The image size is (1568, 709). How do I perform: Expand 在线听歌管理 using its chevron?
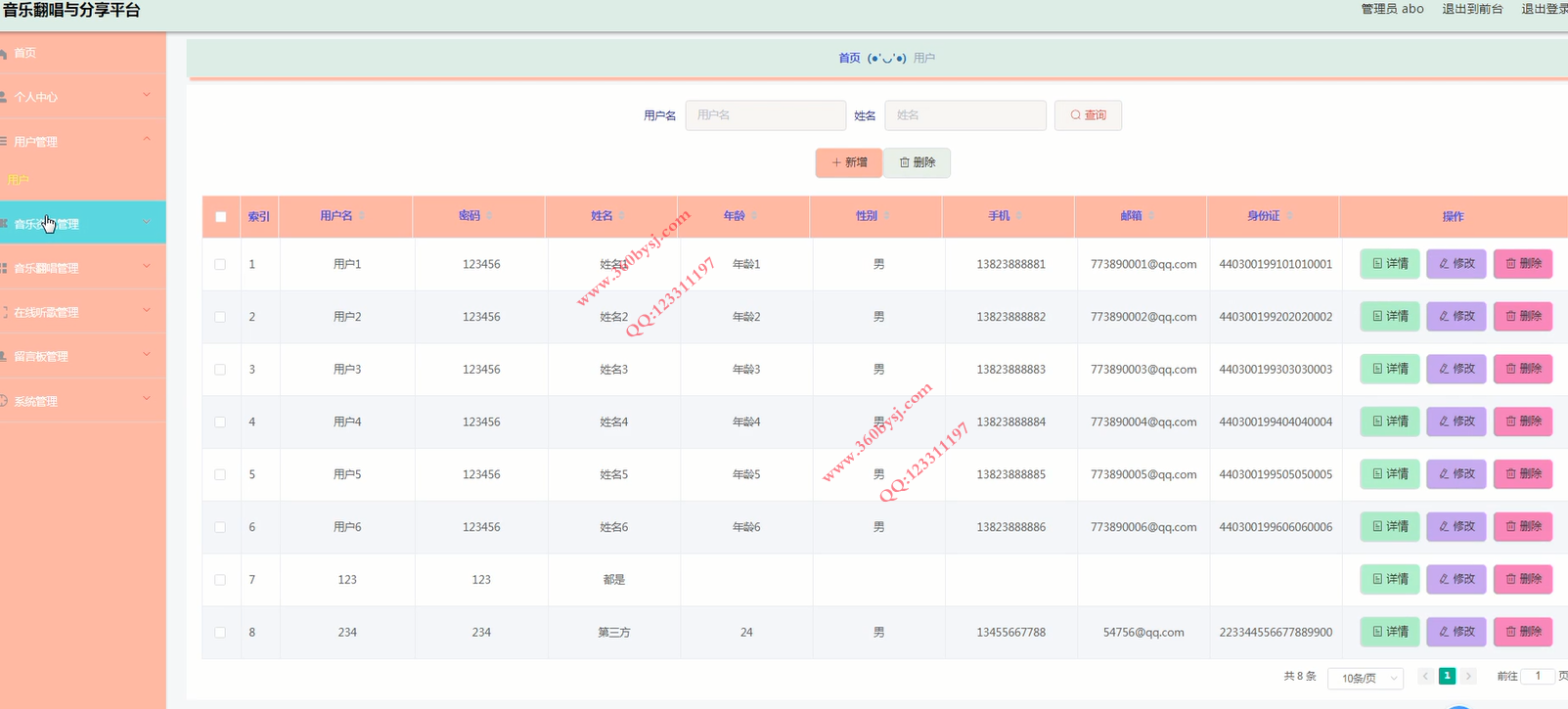click(x=147, y=311)
